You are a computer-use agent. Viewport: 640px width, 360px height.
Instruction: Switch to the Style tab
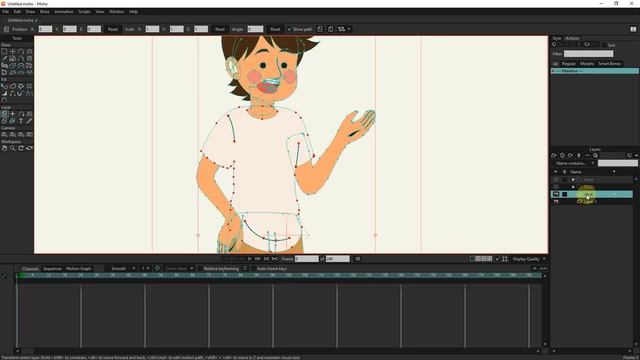point(557,38)
